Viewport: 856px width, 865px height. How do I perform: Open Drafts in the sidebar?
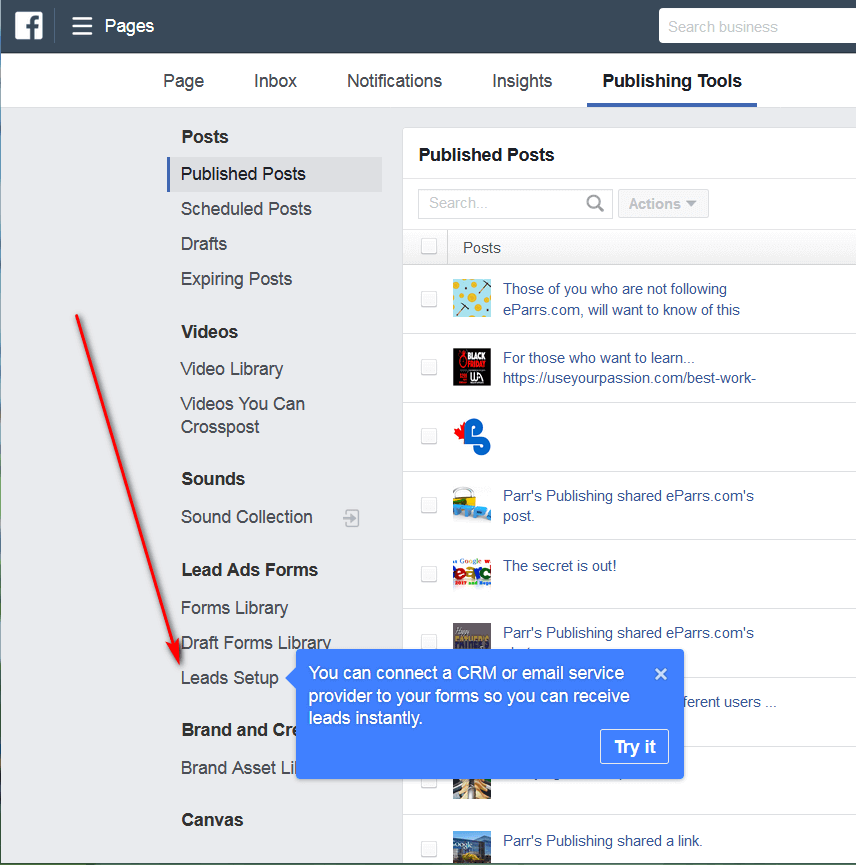tap(204, 244)
